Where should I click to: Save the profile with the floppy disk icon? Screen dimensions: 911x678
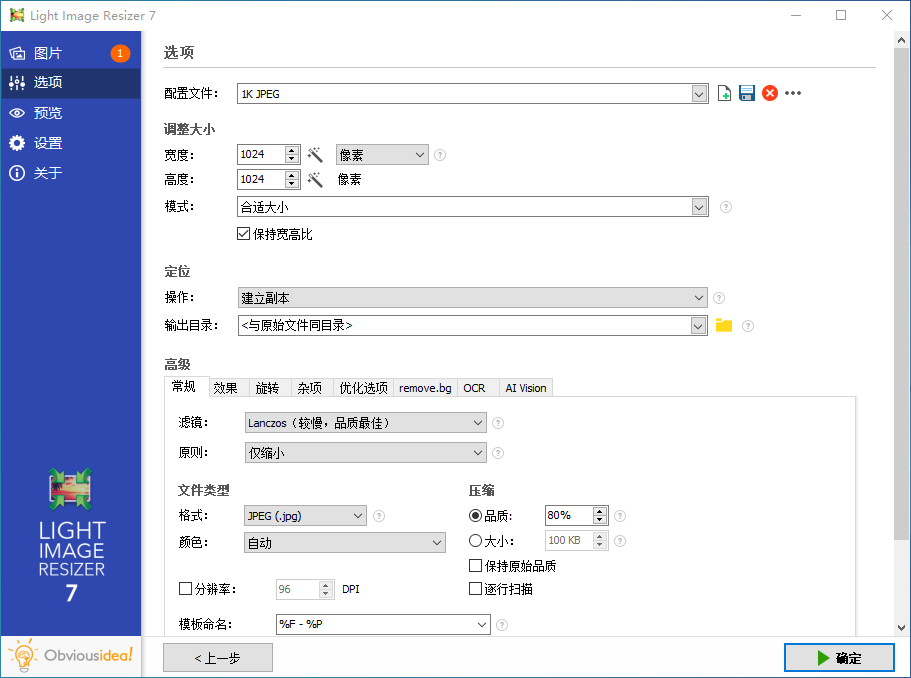[x=747, y=93]
